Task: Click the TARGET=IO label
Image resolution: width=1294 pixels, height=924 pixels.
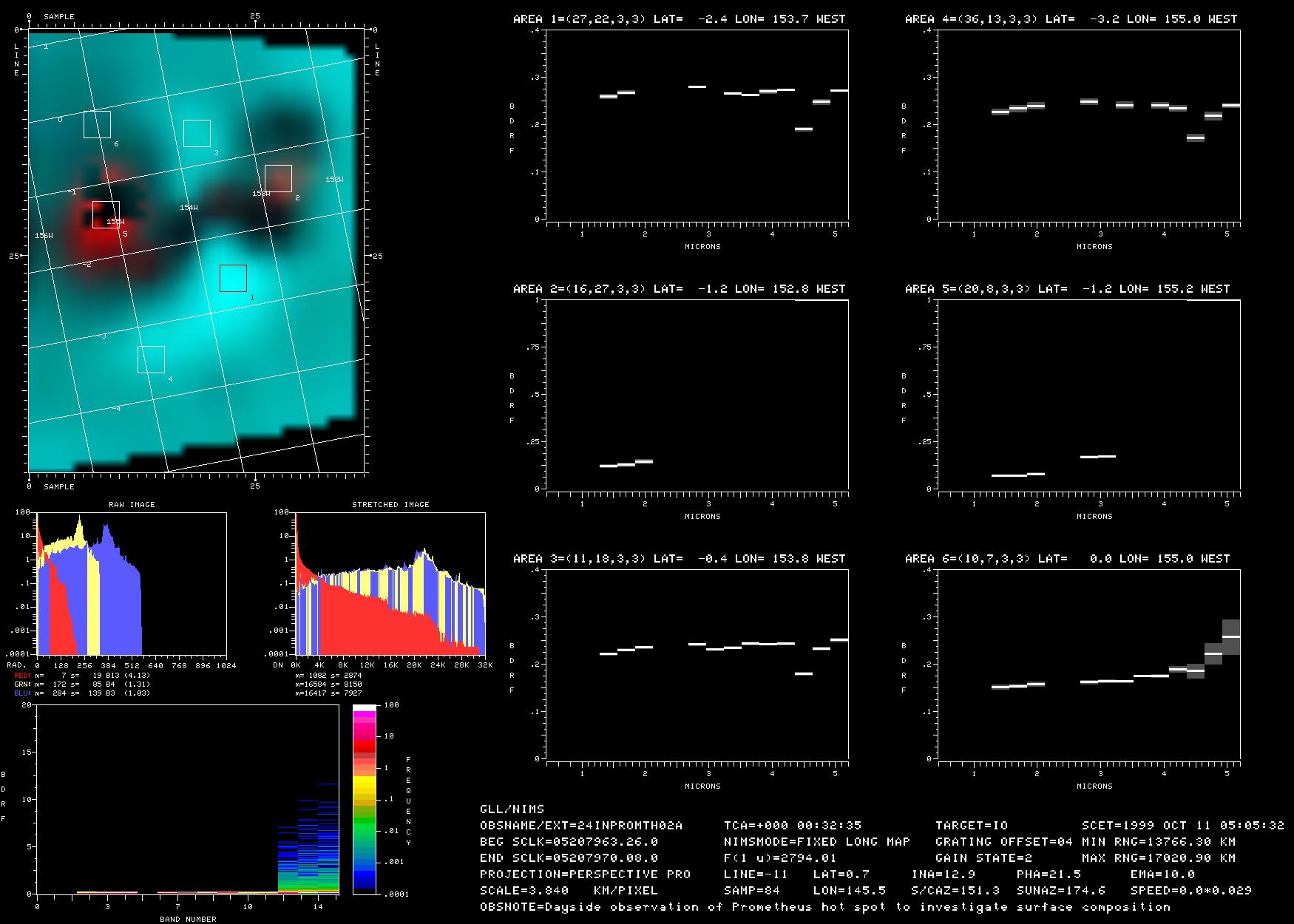Action: [x=971, y=825]
